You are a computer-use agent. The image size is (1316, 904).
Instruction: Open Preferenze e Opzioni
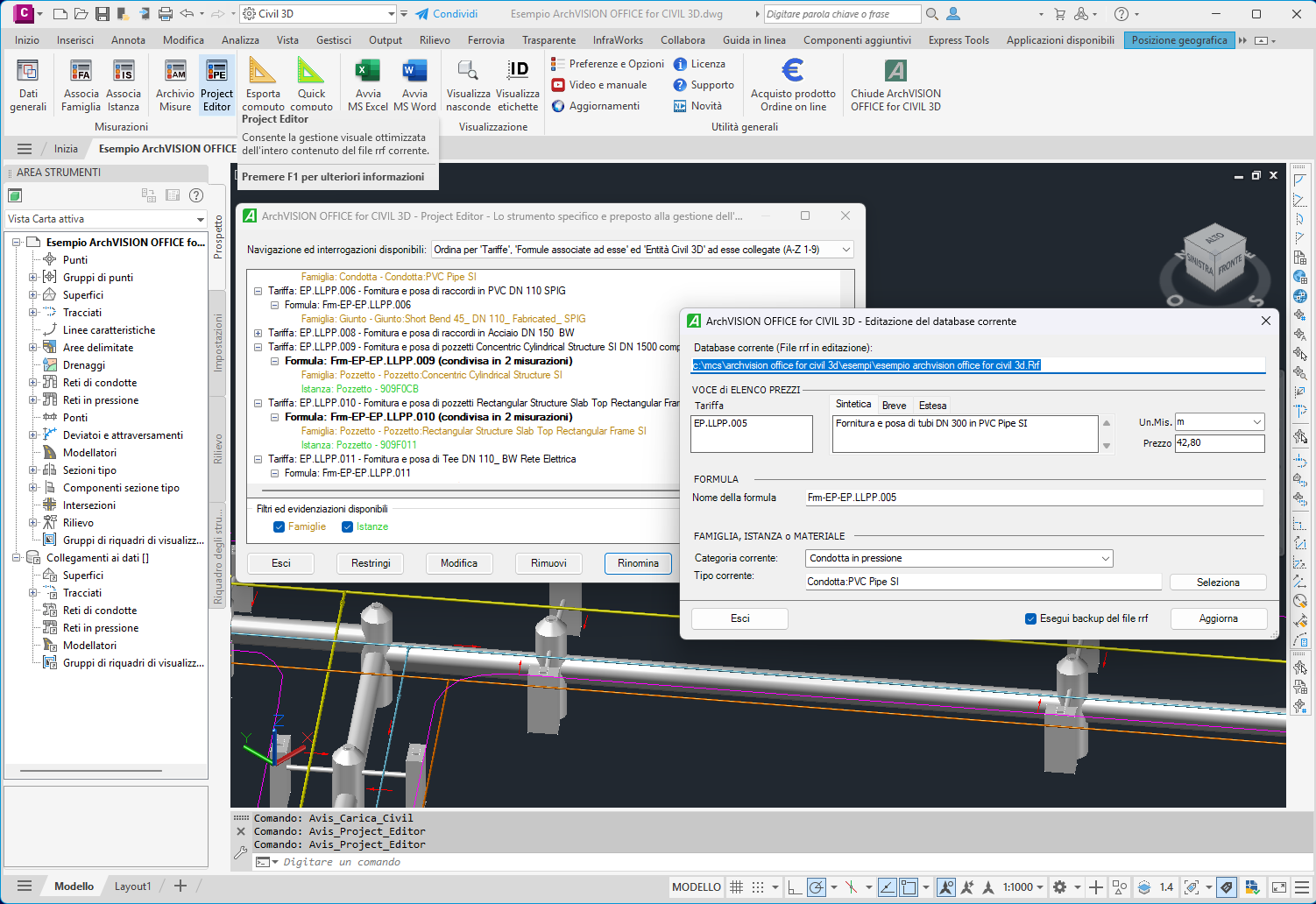pyautogui.click(x=608, y=64)
